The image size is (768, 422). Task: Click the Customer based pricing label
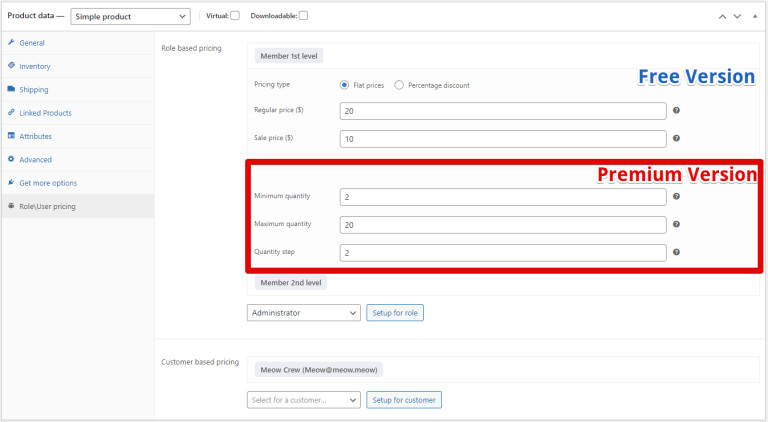[x=200, y=362]
